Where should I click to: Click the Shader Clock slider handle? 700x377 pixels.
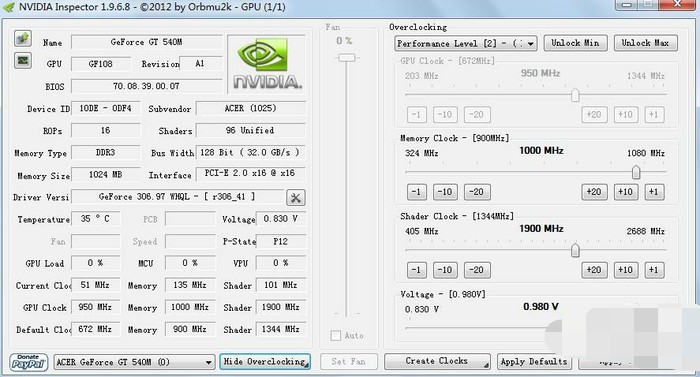click(x=575, y=250)
